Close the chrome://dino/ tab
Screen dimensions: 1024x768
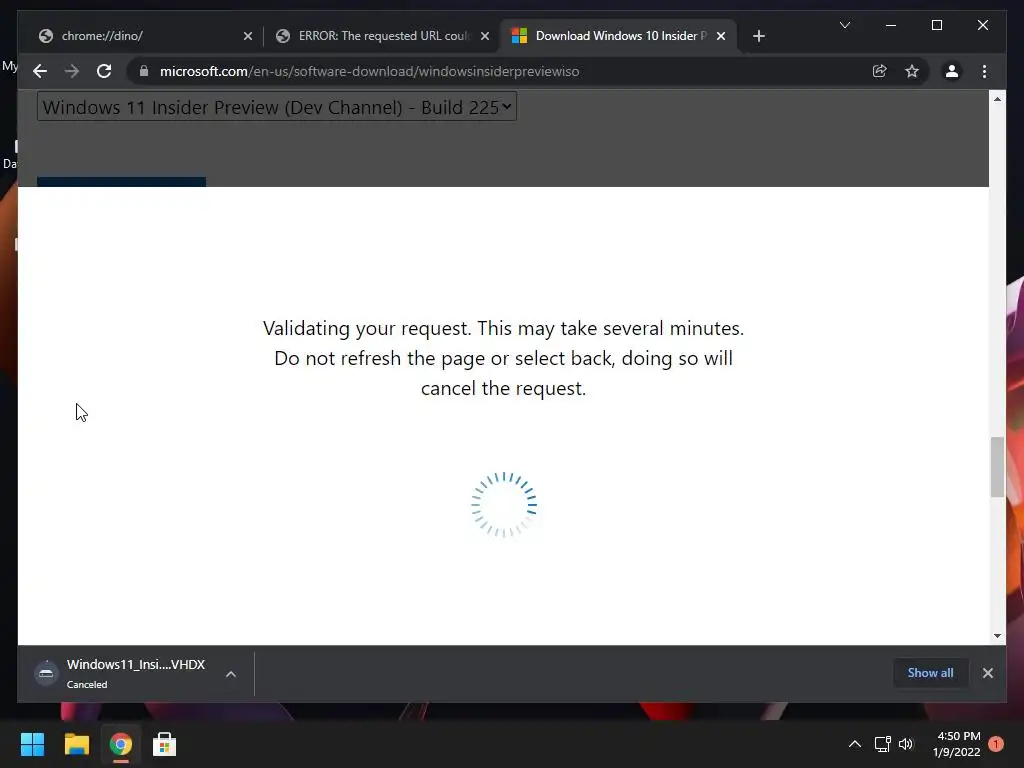pyautogui.click(x=248, y=36)
